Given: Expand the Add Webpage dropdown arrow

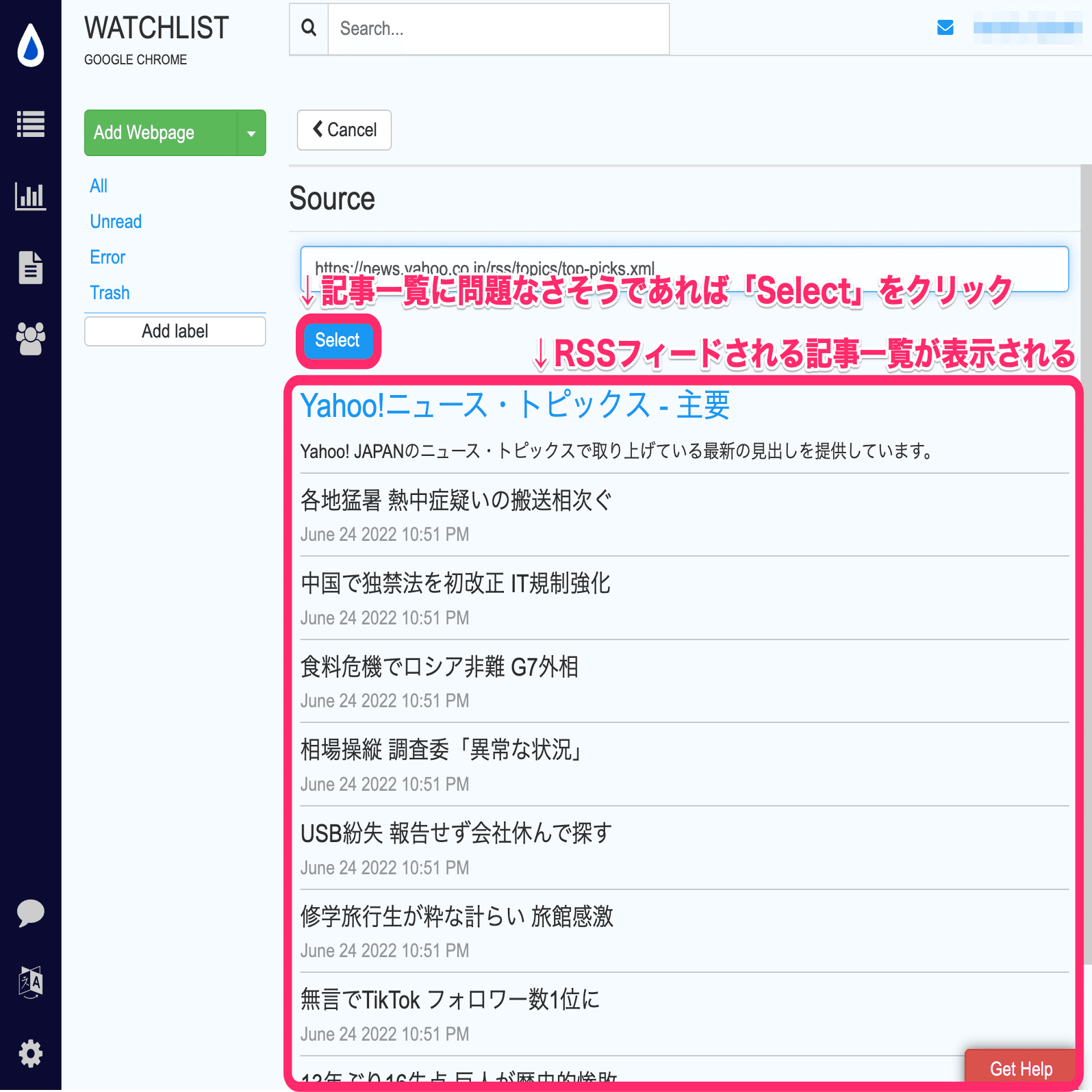Looking at the screenshot, I should pos(251,133).
